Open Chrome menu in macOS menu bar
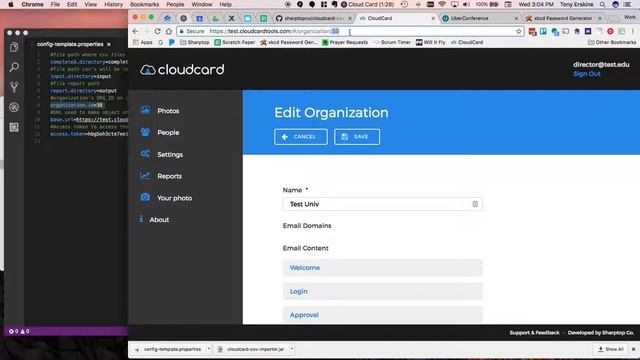640x360 pixels. [x=32, y=4]
